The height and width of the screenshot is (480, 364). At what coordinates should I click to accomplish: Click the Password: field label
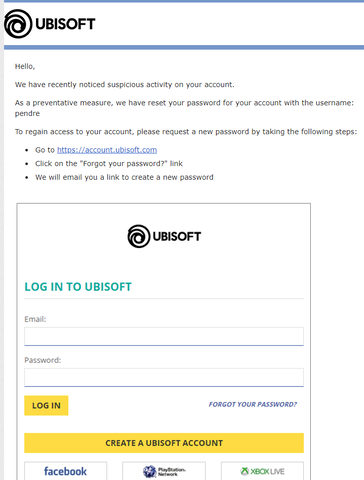43,360
